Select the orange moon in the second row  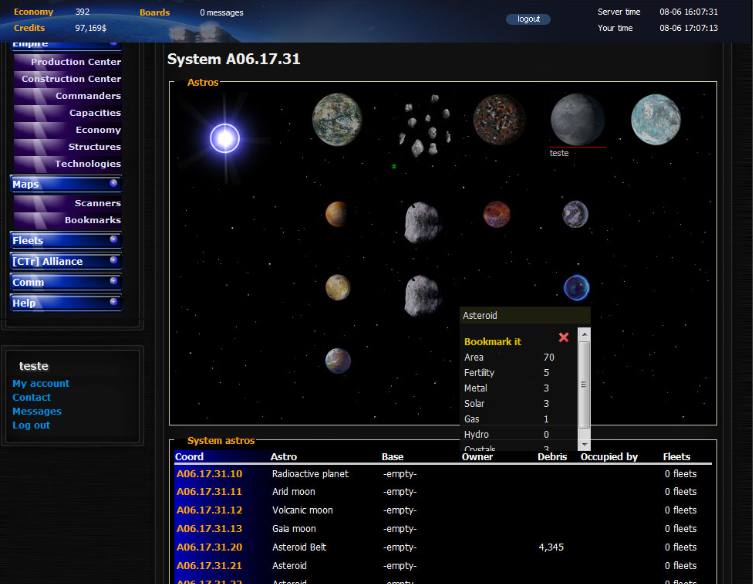coord(337,214)
